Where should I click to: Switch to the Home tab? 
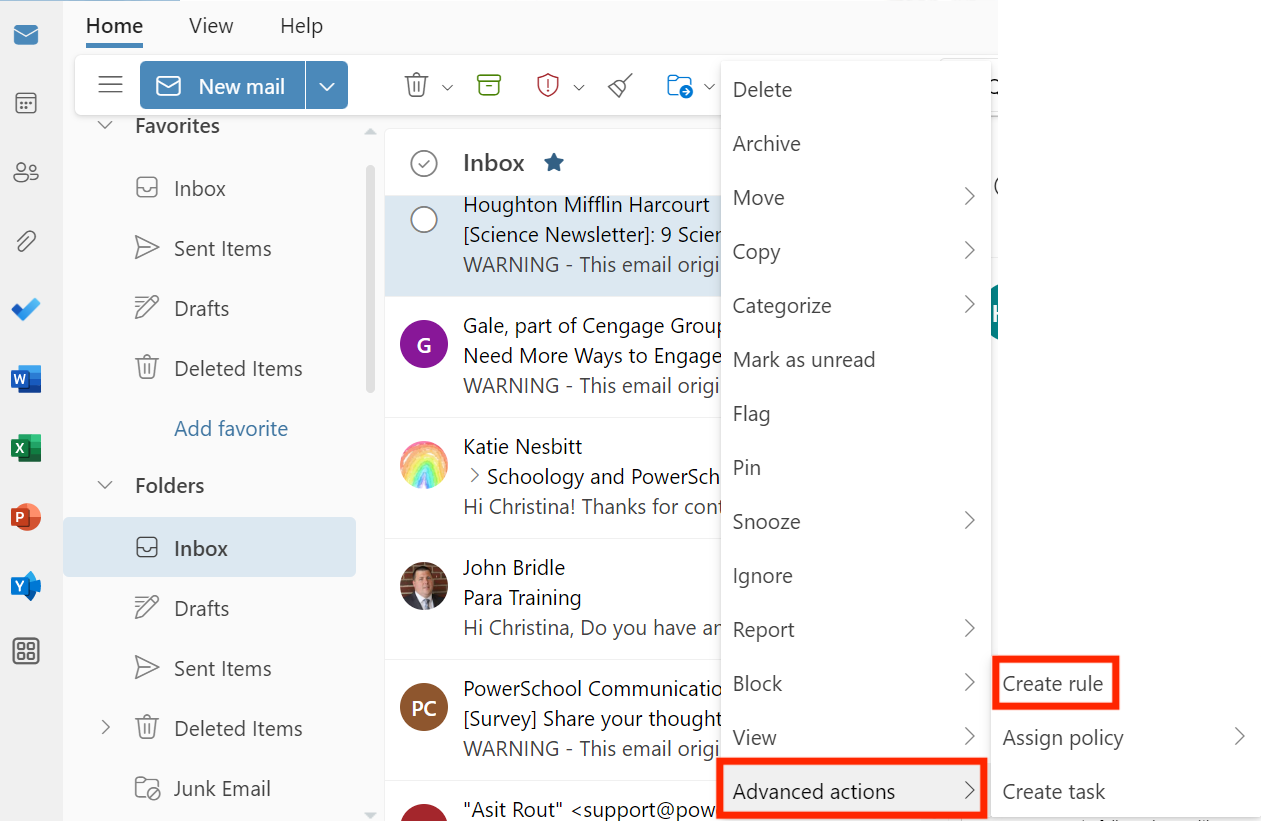coord(114,27)
